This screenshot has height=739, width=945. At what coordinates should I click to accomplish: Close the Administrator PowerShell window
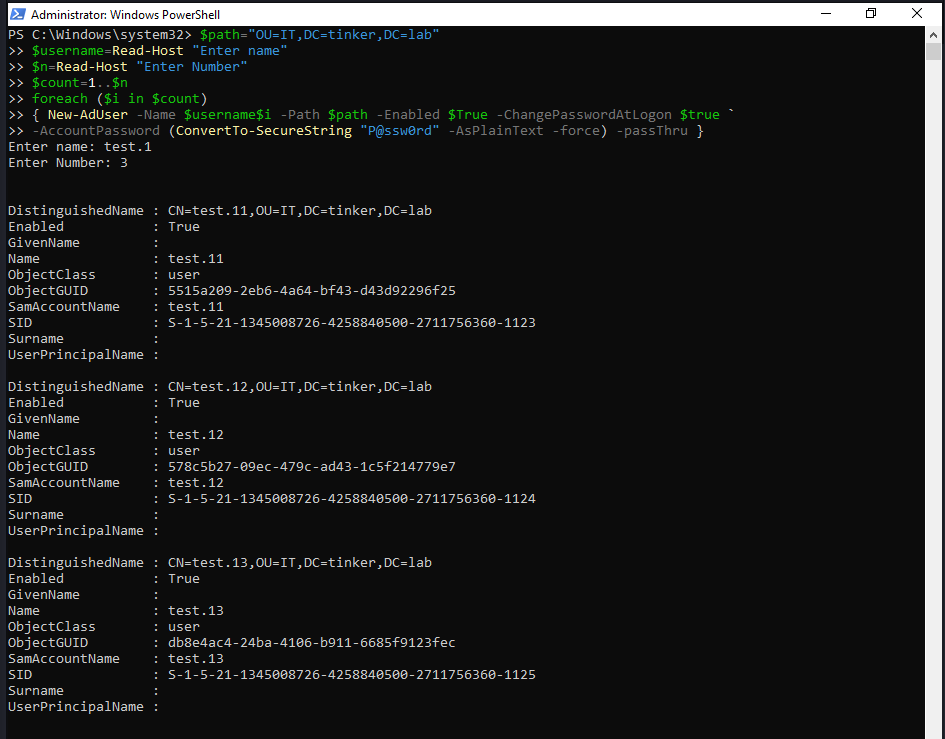click(x=917, y=14)
